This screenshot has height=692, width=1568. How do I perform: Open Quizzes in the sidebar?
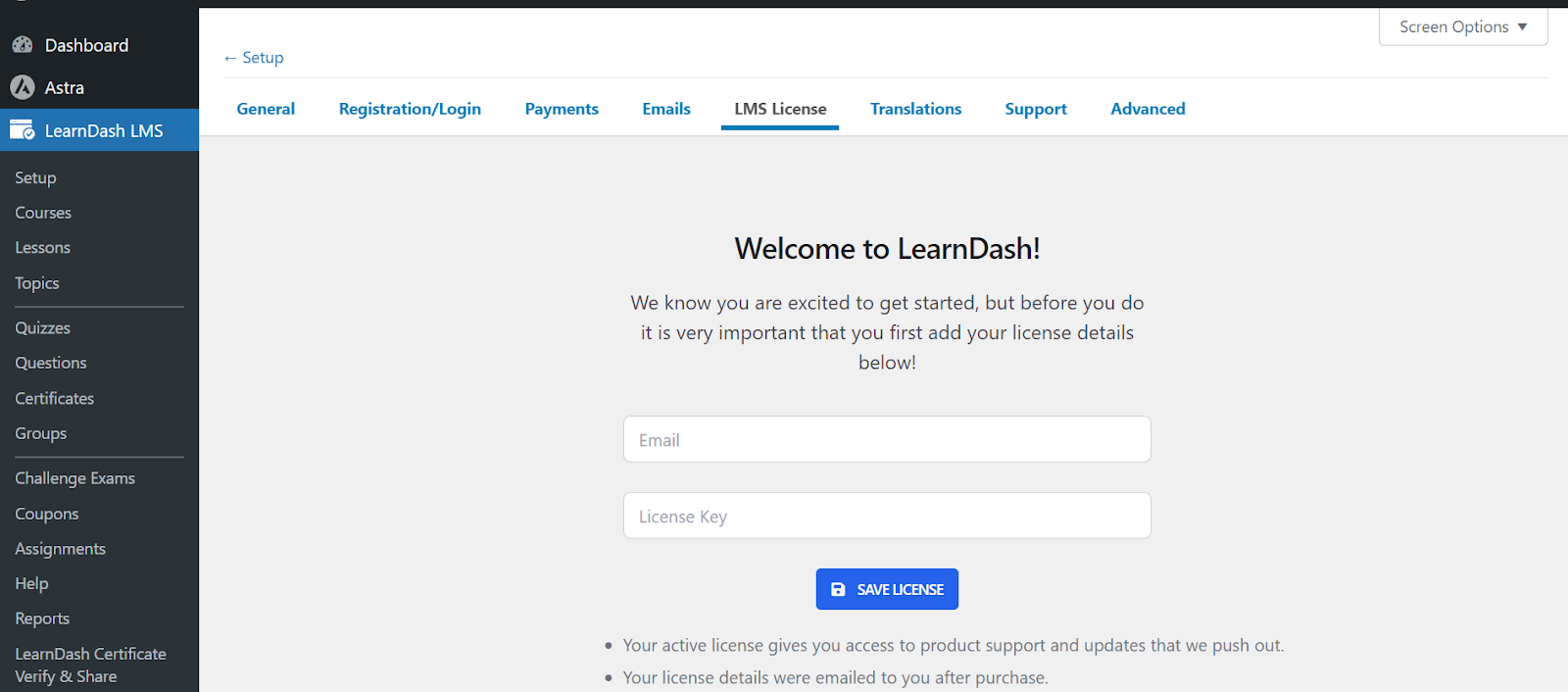[42, 328]
